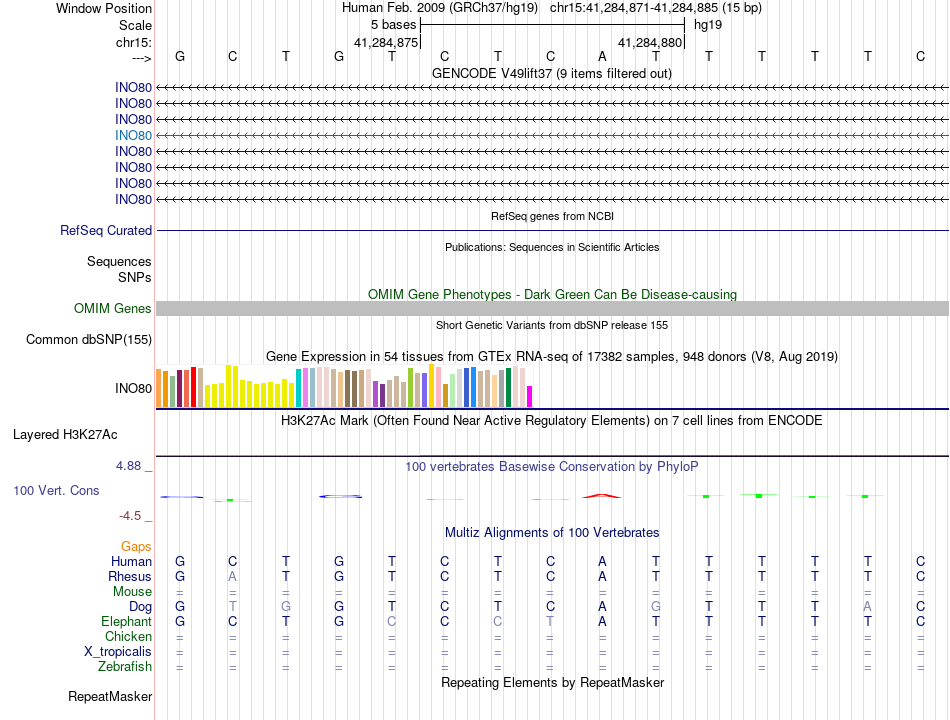Open the RefSeq Curated track label
950x720 pixels.
click(106, 231)
